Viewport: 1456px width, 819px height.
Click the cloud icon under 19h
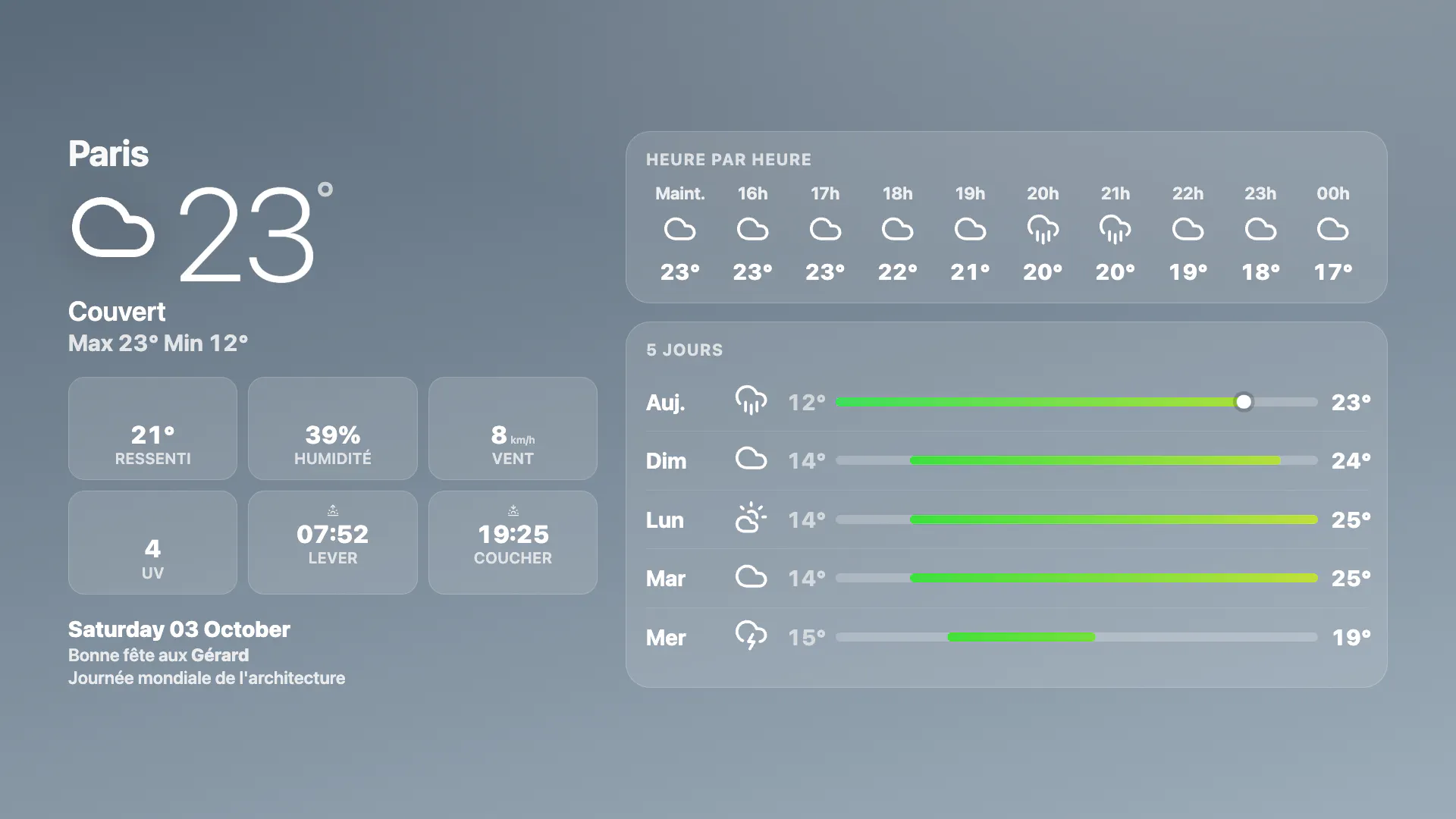tap(970, 229)
